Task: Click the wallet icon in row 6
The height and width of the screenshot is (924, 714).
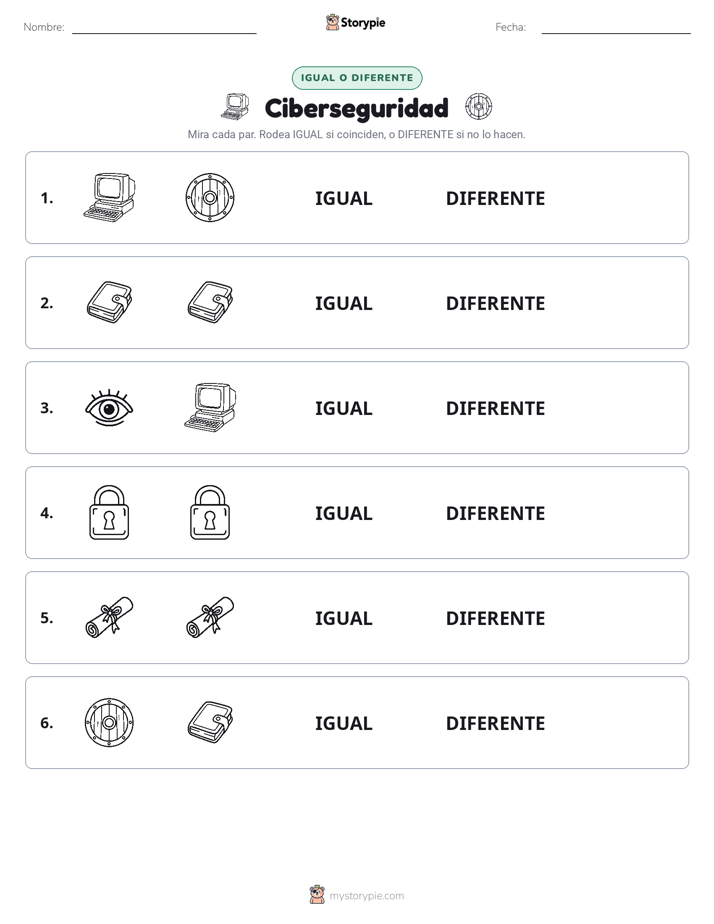Action: [x=210, y=722]
